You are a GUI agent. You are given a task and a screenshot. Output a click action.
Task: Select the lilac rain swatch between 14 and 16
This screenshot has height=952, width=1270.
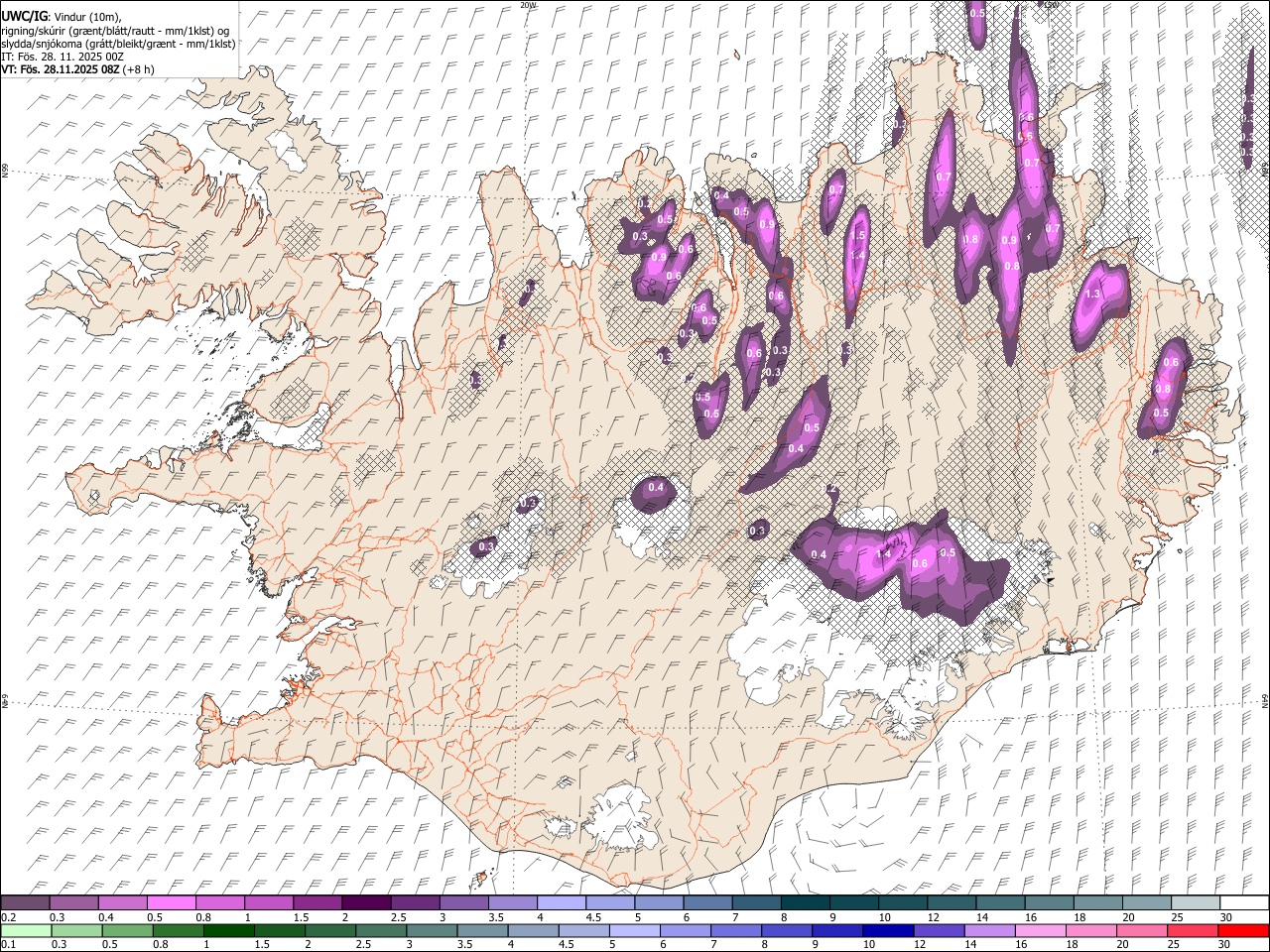coord(990,930)
